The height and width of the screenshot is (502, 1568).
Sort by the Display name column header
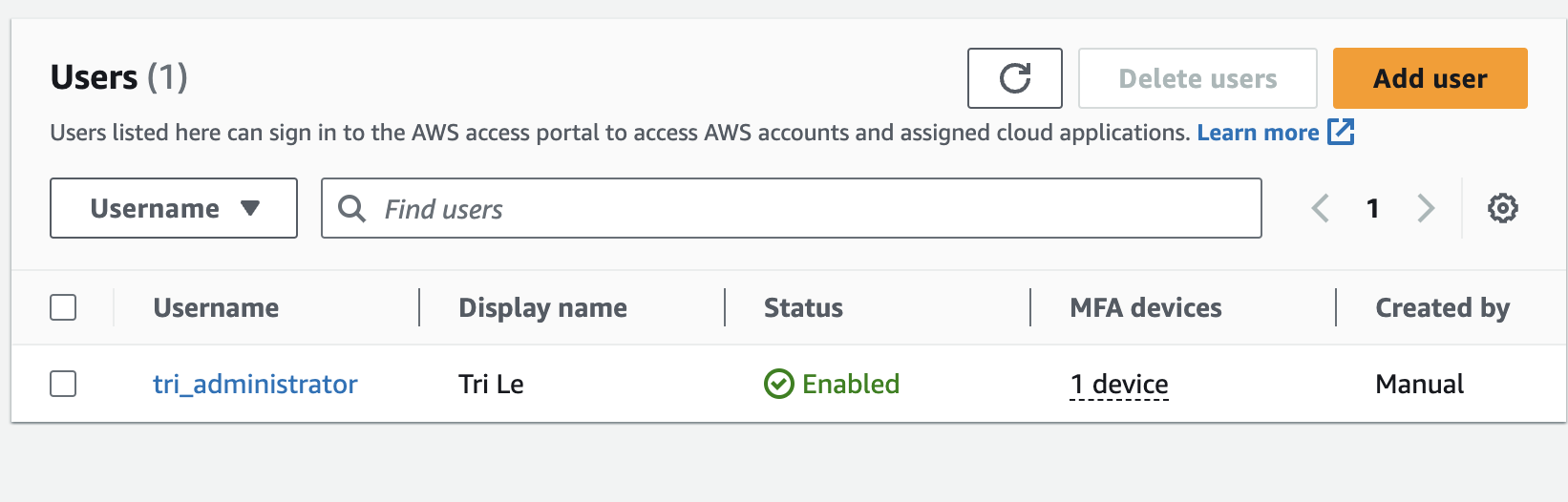click(542, 307)
